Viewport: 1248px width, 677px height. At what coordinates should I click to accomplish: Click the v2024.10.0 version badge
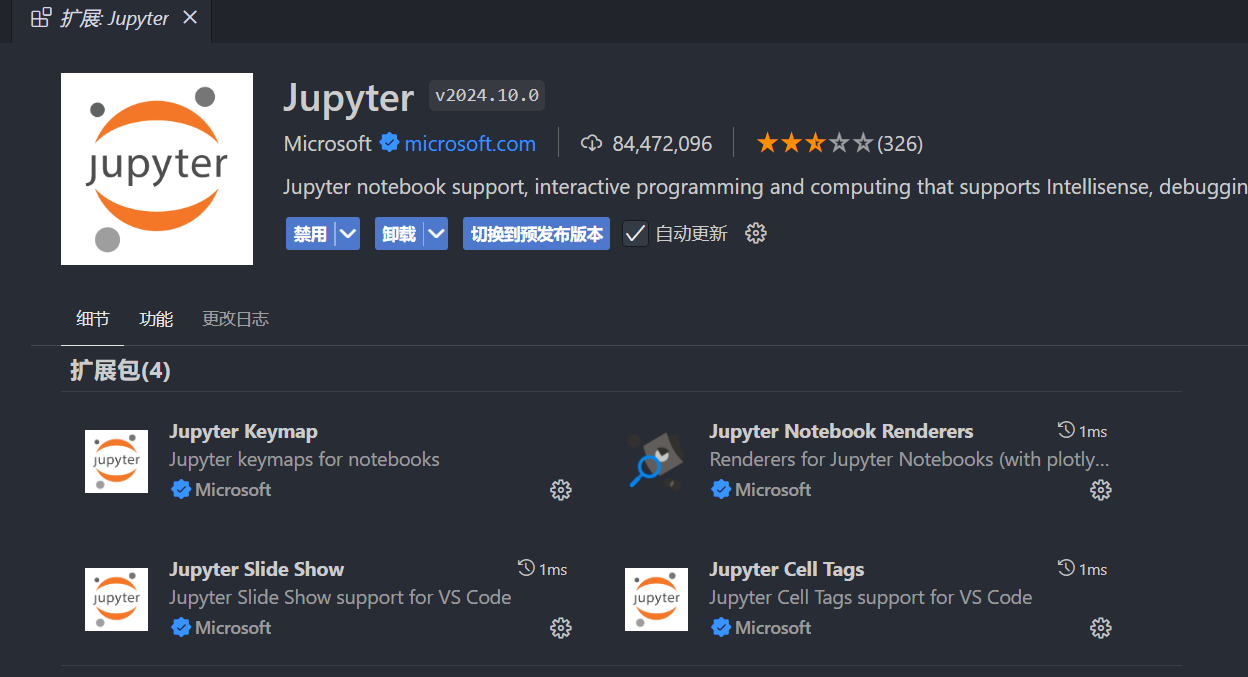(487, 96)
